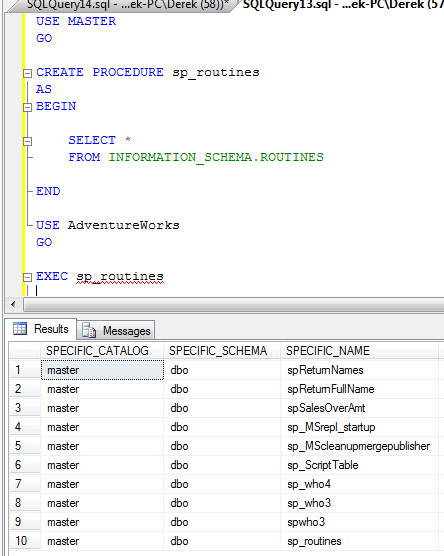Screen dimensions: 444x556
Task: Select the sp_routines cell in row 10
Action: 359,541
